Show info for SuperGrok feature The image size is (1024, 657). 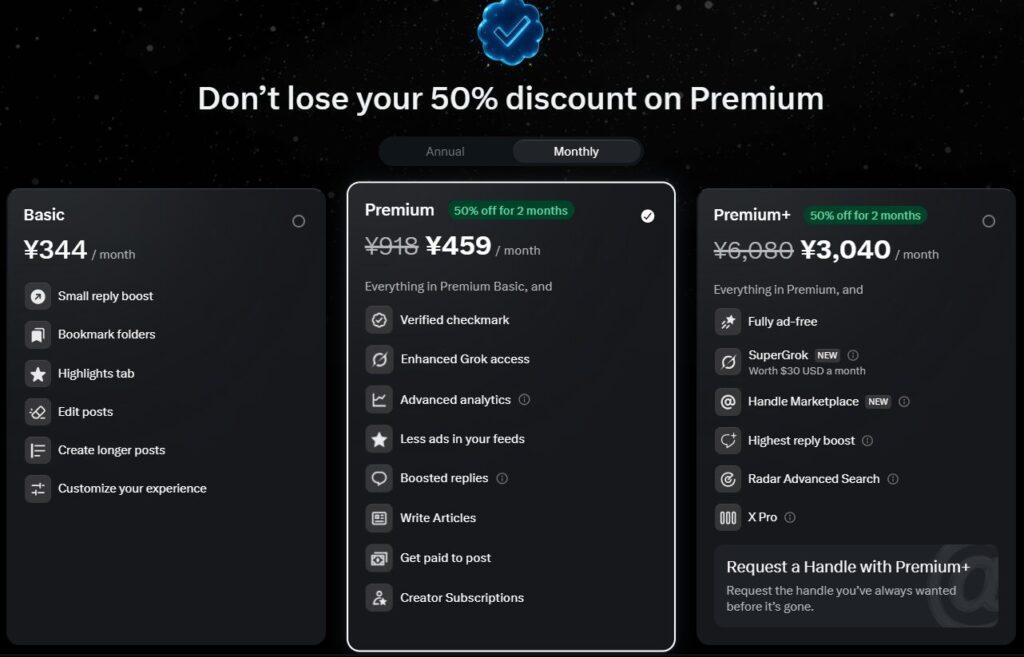(x=853, y=355)
